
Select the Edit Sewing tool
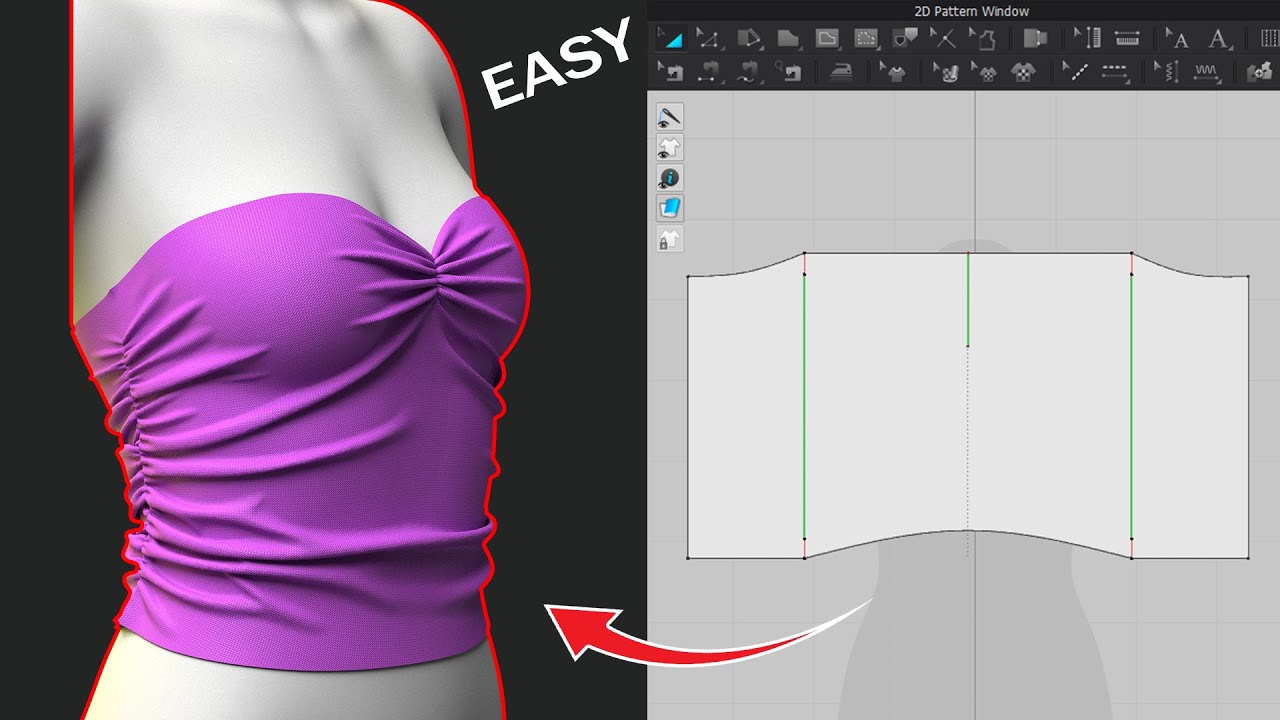tap(670, 71)
